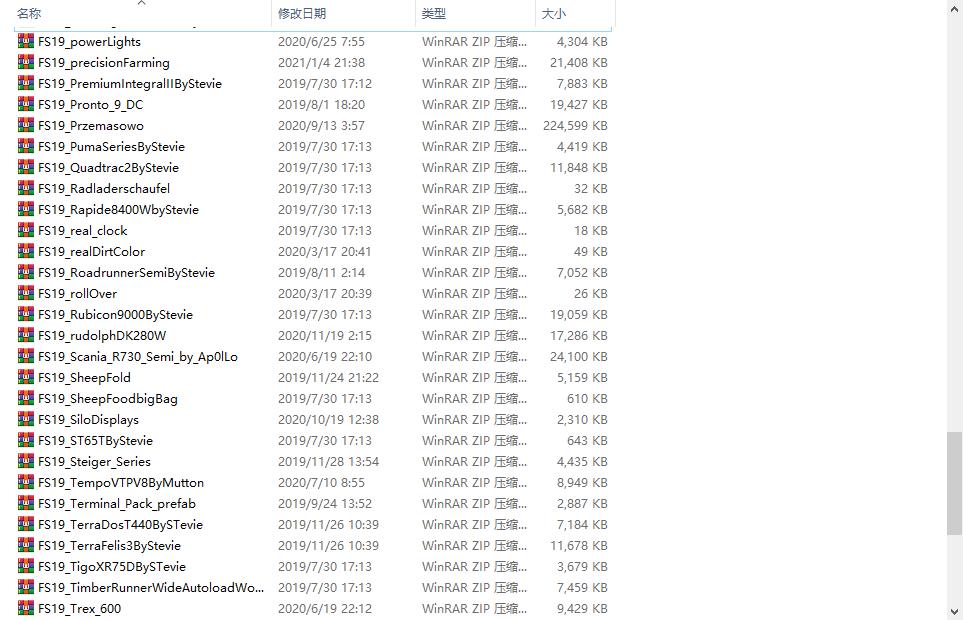Click the icon next to FS19_Steiger_Series
This screenshot has height=620, width=963.
pos(26,461)
